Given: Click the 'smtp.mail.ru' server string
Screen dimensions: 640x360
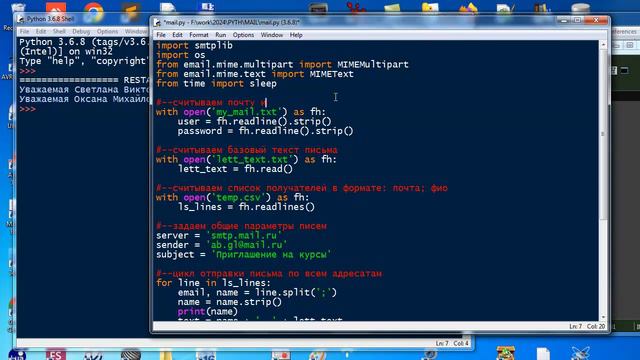Looking at the screenshot, I should coord(244,235).
